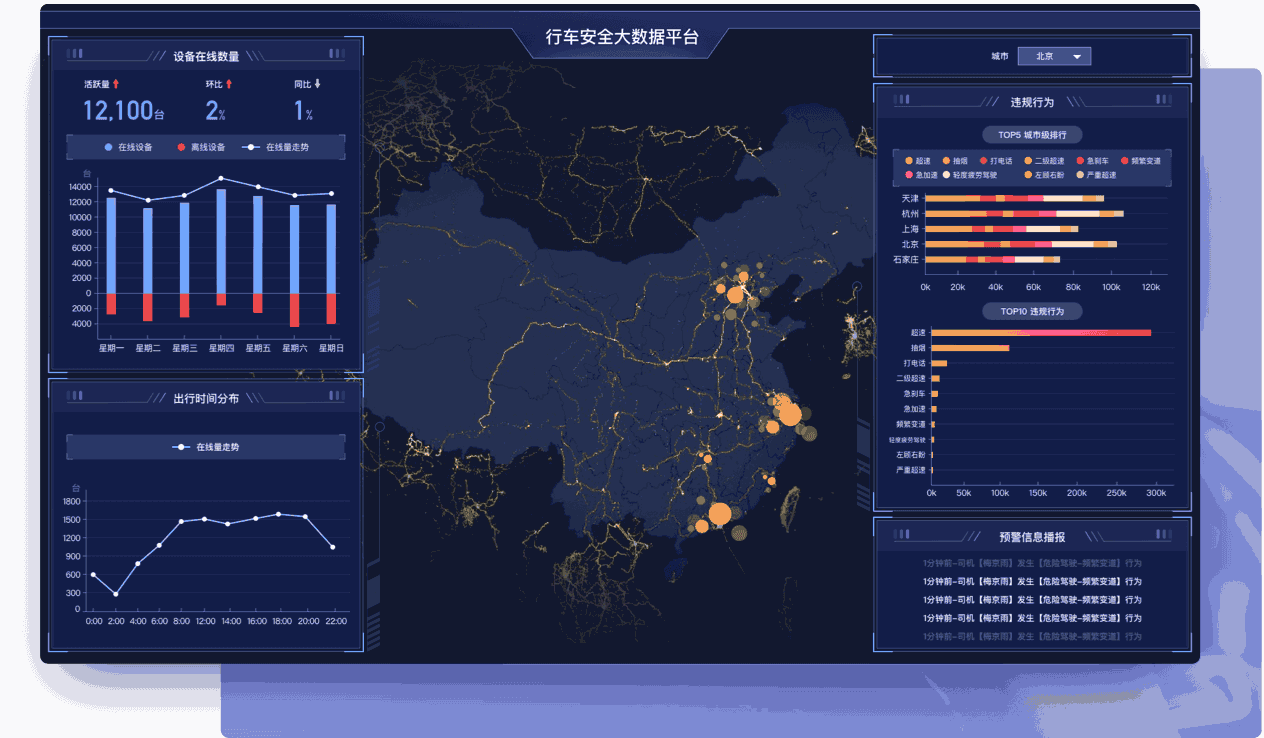Open the 城市 dropdown showing 北京
1264x738 pixels.
click(1054, 57)
